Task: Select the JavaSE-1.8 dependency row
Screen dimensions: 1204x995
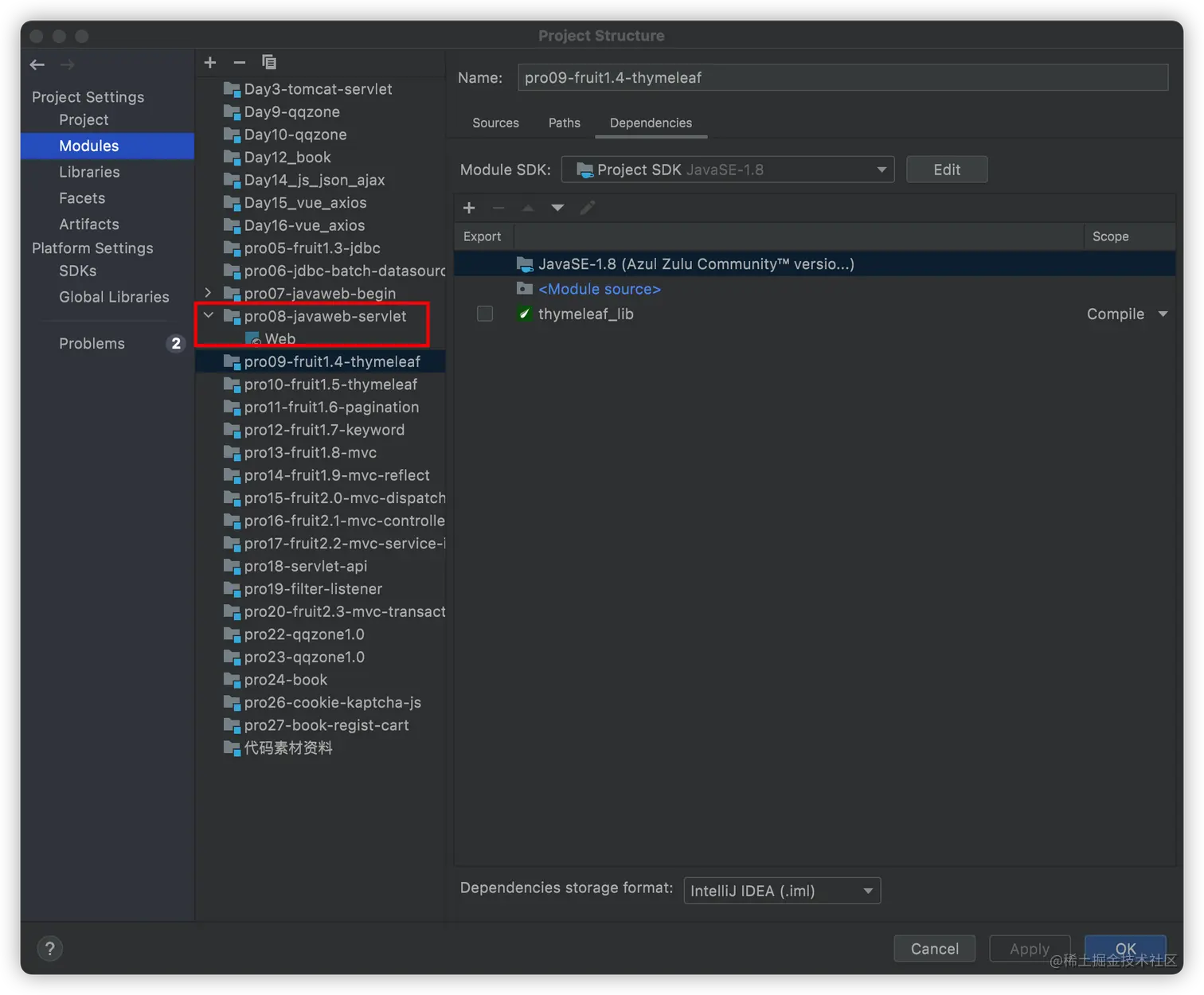Action: coord(815,263)
